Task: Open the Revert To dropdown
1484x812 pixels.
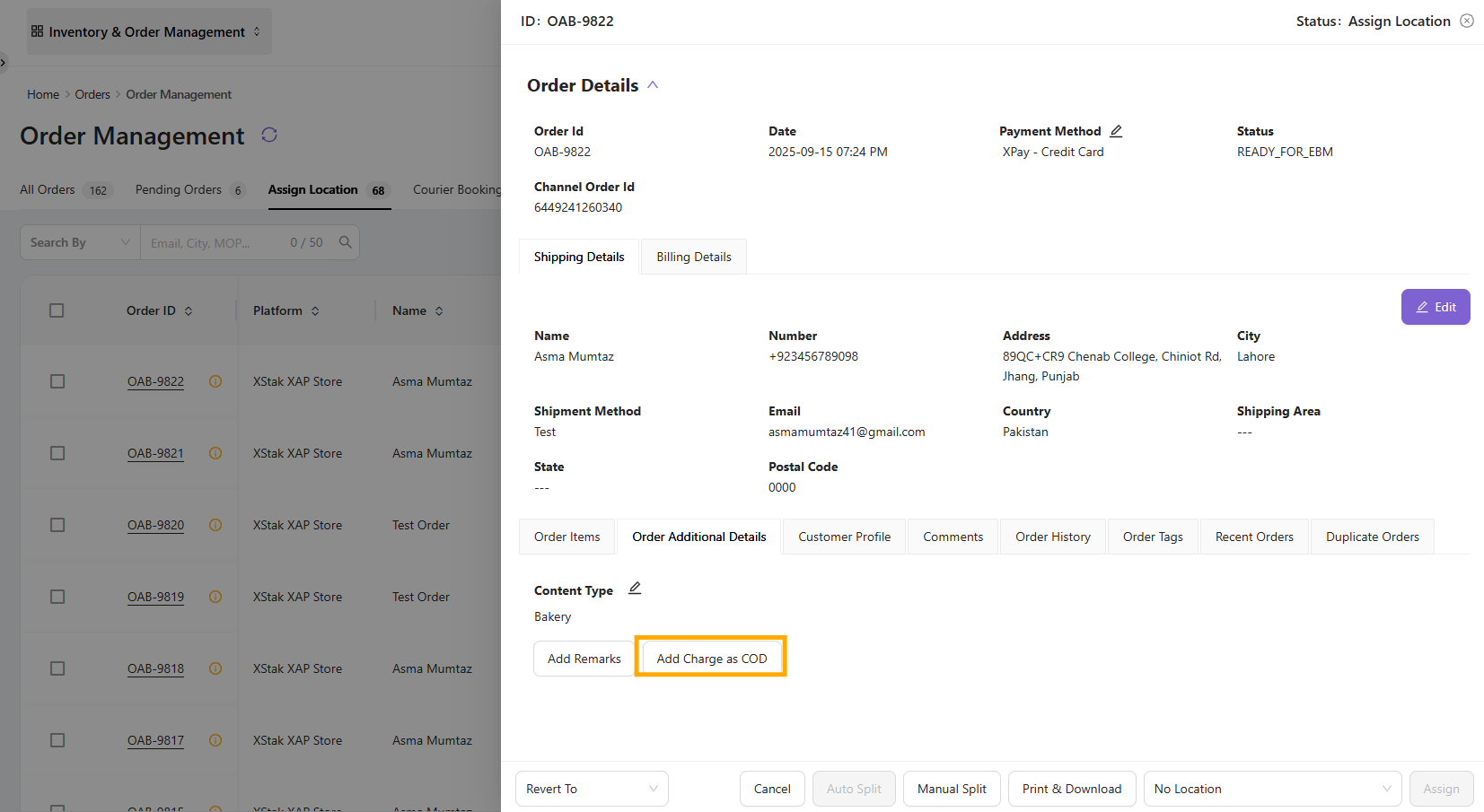Action: pyautogui.click(x=592, y=789)
